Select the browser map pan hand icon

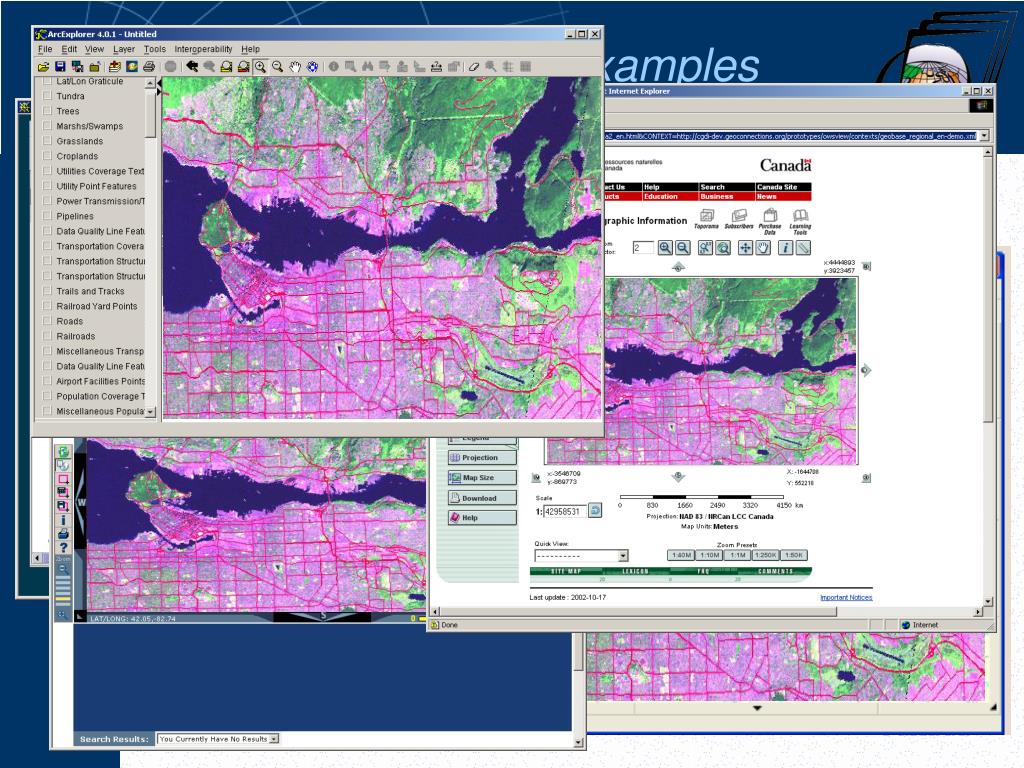tap(763, 248)
